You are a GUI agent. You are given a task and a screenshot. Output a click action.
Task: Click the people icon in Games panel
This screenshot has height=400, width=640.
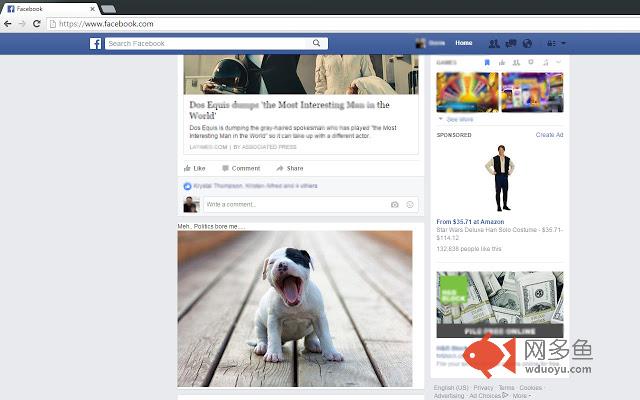click(516, 62)
